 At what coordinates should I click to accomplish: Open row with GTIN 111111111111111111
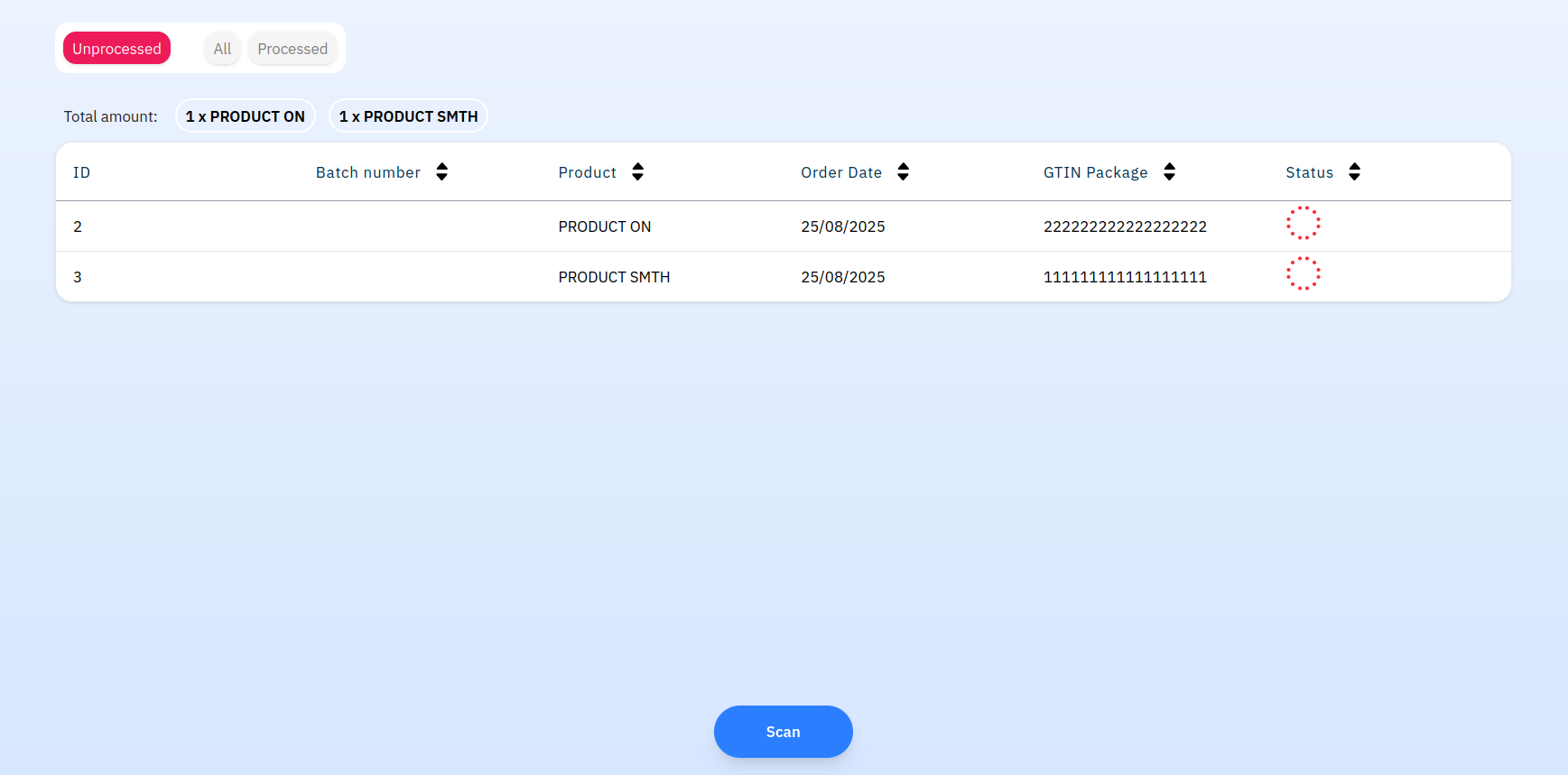click(x=1125, y=277)
